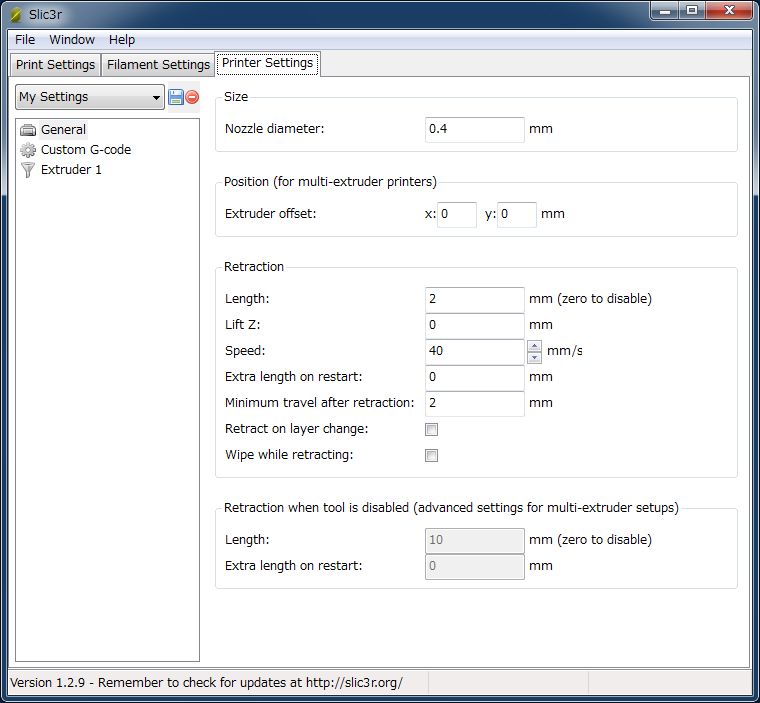The height and width of the screenshot is (703, 760).
Task: Click the gear icon beside Custom G-code
Action: tap(28, 150)
